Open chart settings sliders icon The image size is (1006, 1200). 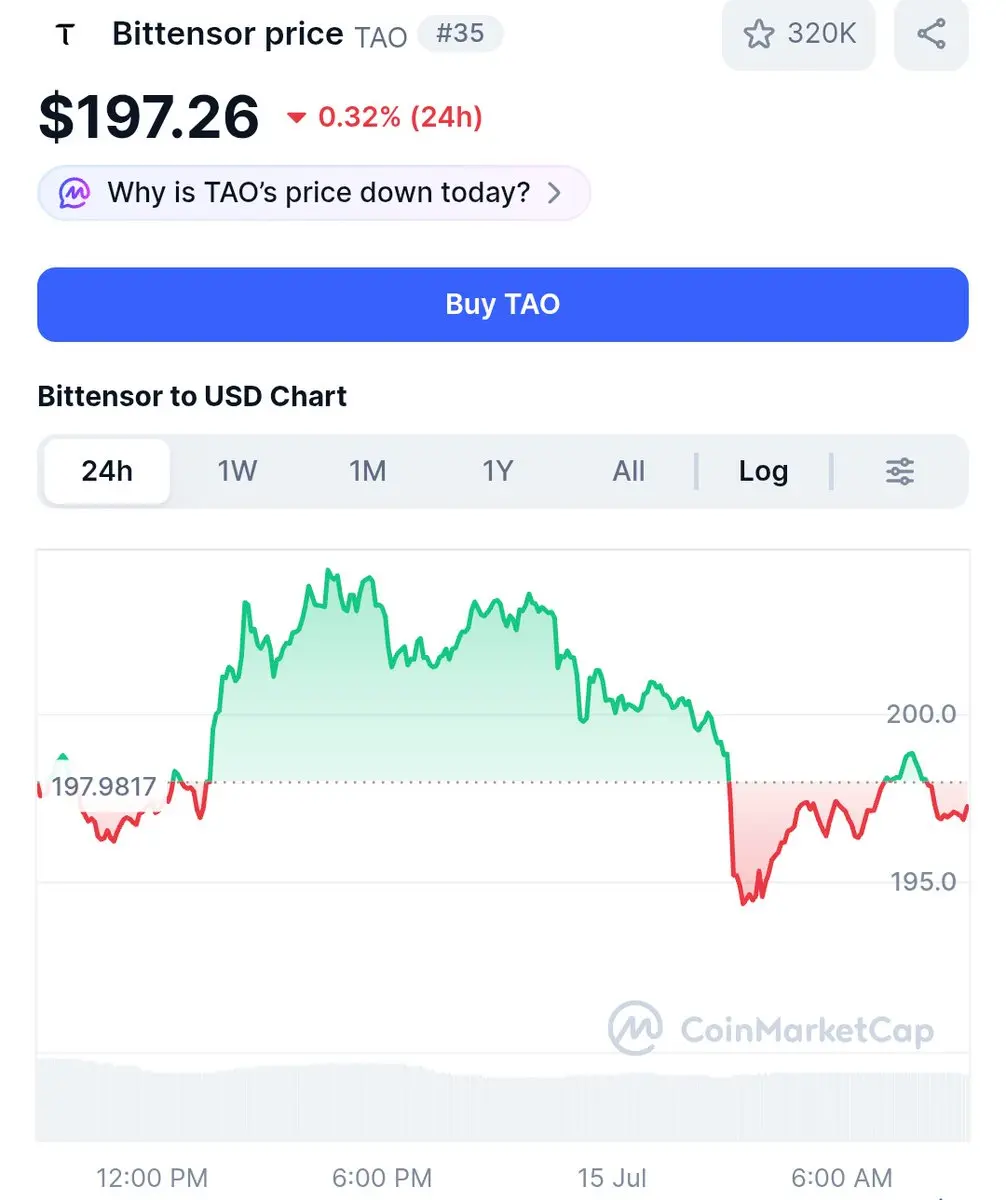[x=900, y=471]
